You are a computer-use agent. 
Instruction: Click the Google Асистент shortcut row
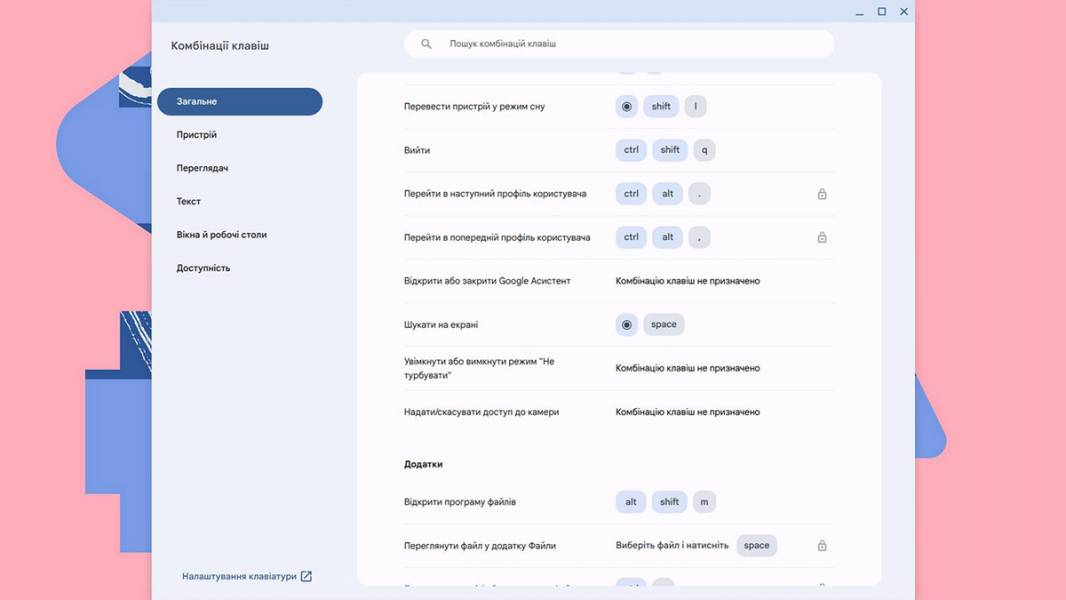[619, 281]
